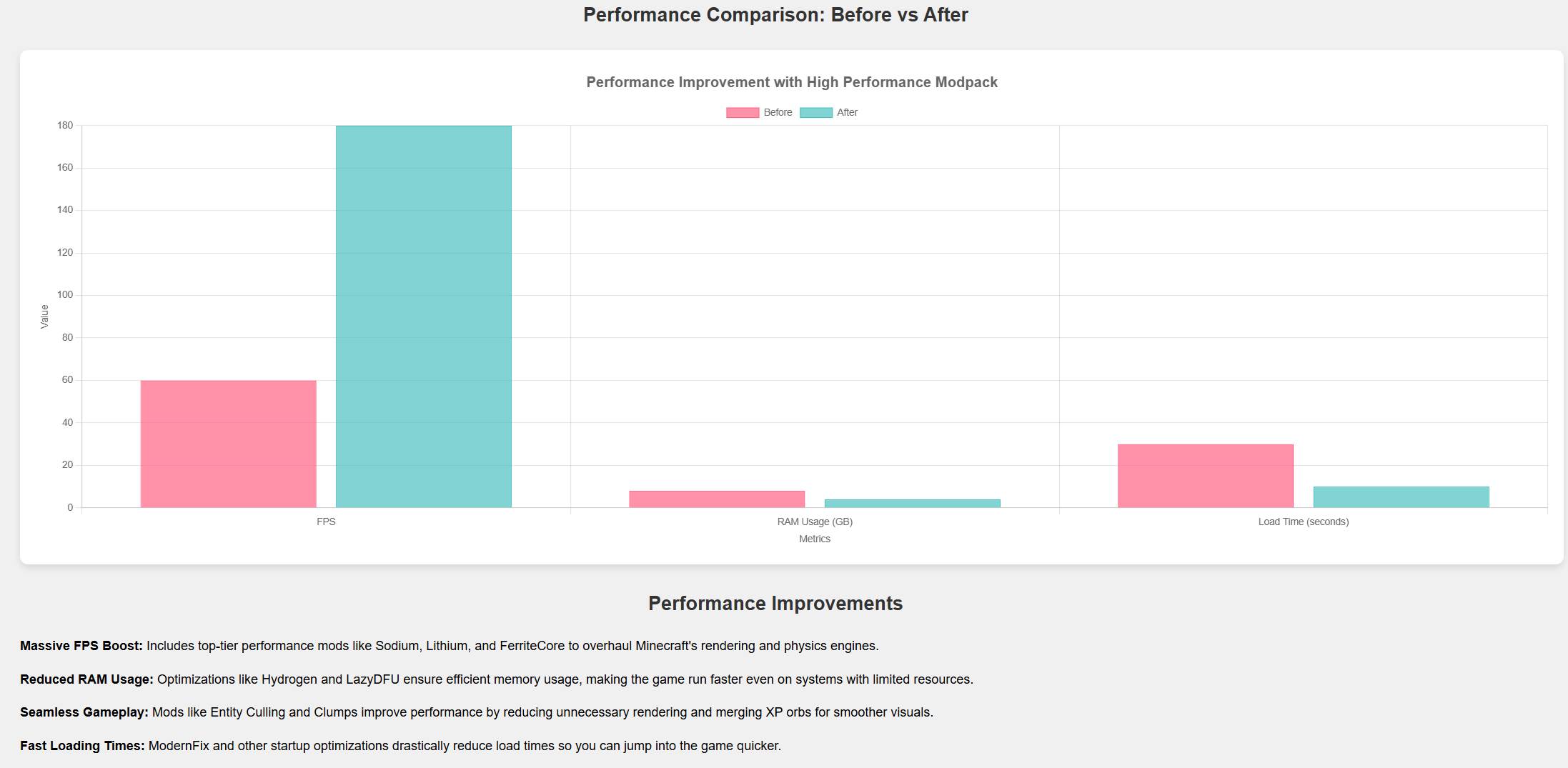Select the pink FPS Before bar
The image size is (1568, 768).
[x=228, y=444]
